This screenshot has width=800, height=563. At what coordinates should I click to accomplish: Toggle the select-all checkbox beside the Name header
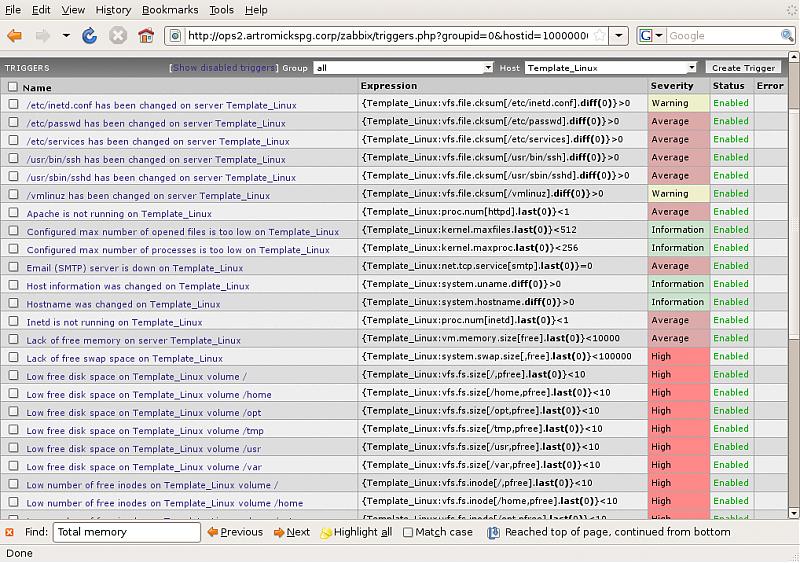click(x=13, y=87)
